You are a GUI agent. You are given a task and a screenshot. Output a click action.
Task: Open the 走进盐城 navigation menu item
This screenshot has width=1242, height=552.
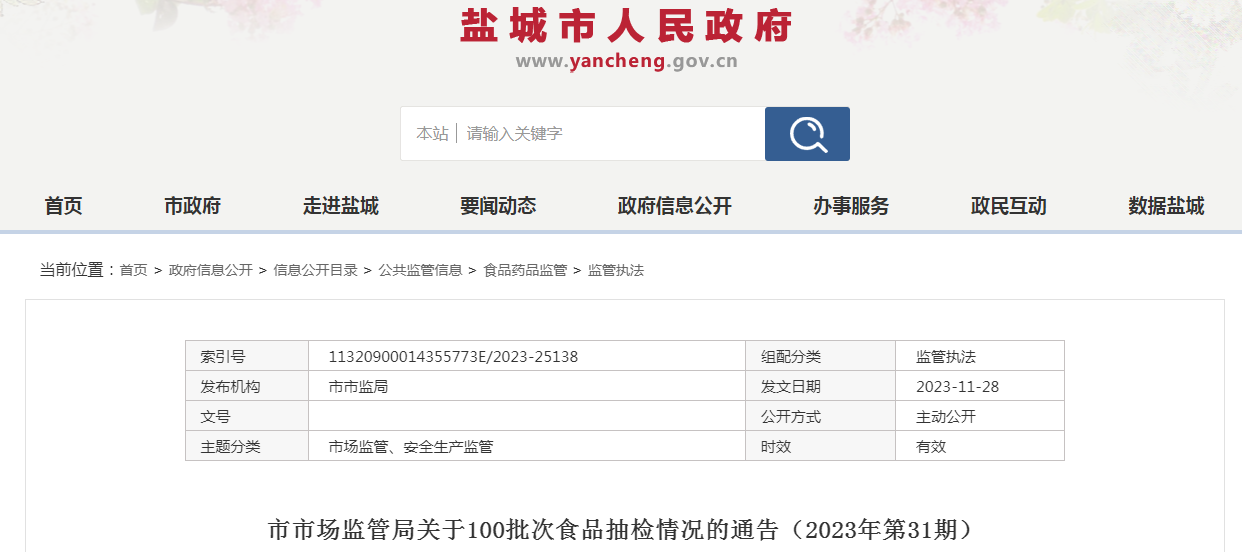pos(341,206)
